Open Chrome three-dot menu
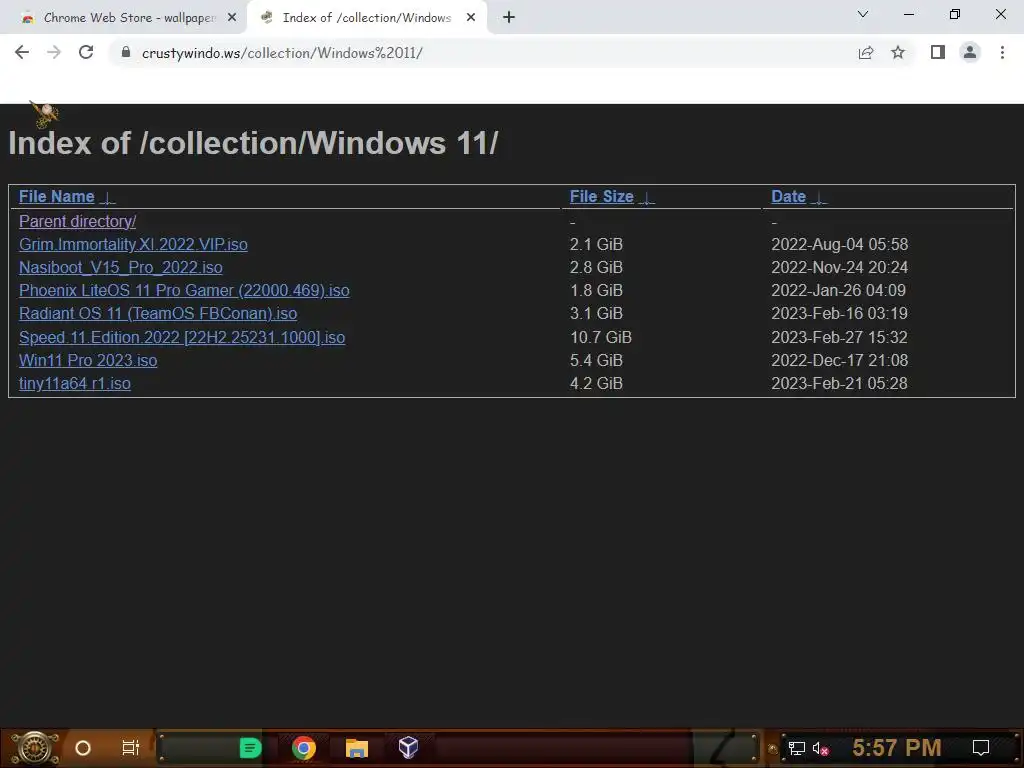The image size is (1024, 768). click(x=1002, y=52)
